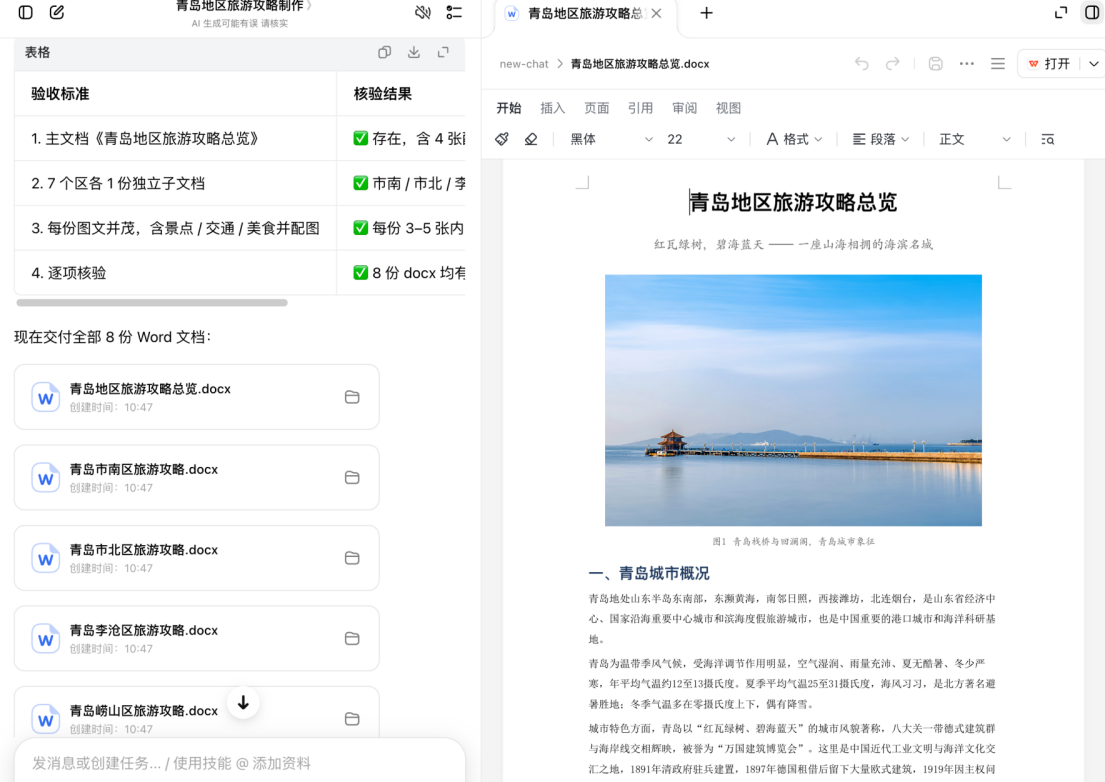Toggle the left sidebar panel icon

pyautogui.click(x=25, y=13)
